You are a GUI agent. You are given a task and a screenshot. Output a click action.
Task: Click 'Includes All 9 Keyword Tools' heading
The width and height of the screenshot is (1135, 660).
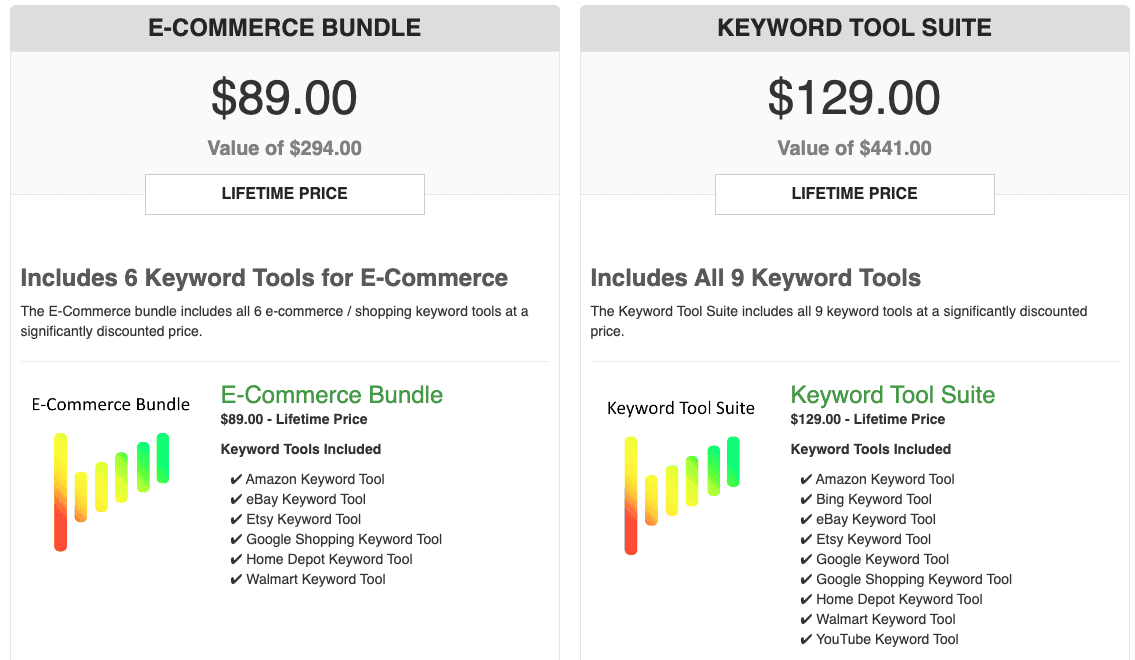click(x=756, y=278)
